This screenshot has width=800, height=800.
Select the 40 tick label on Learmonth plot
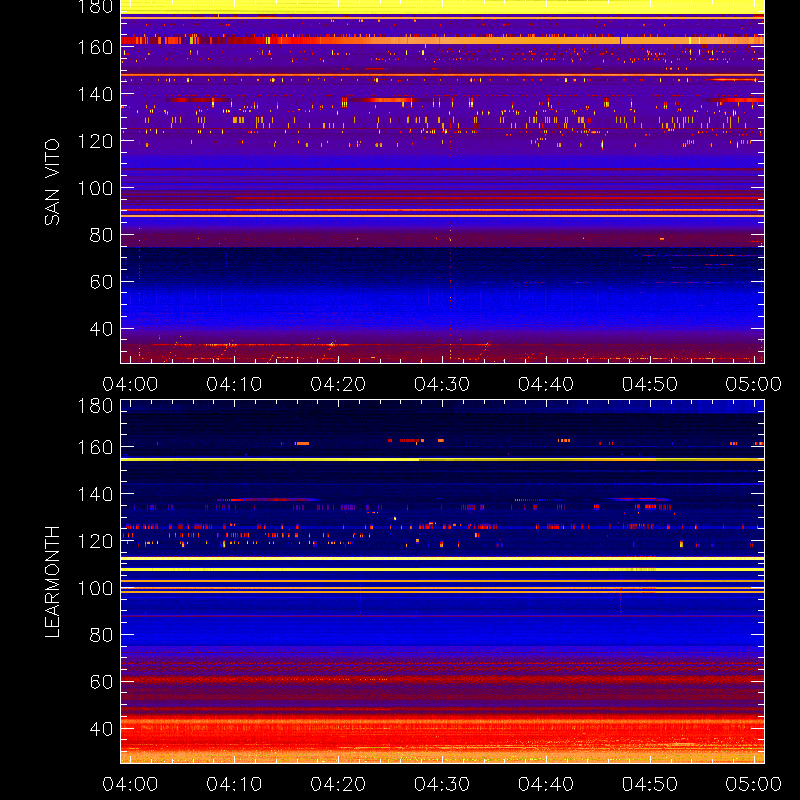pyautogui.click(x=101, y=729)
